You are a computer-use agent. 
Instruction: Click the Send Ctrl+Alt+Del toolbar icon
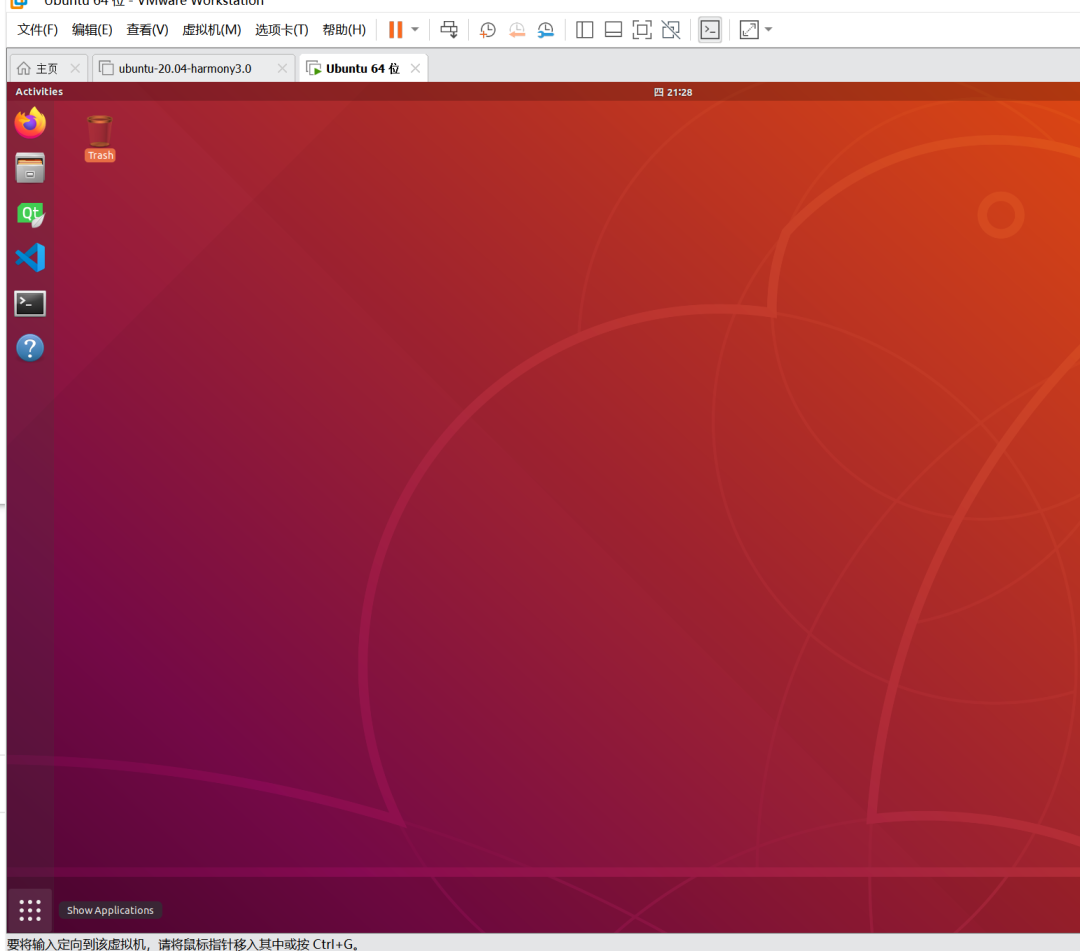[x=449, y=30]
